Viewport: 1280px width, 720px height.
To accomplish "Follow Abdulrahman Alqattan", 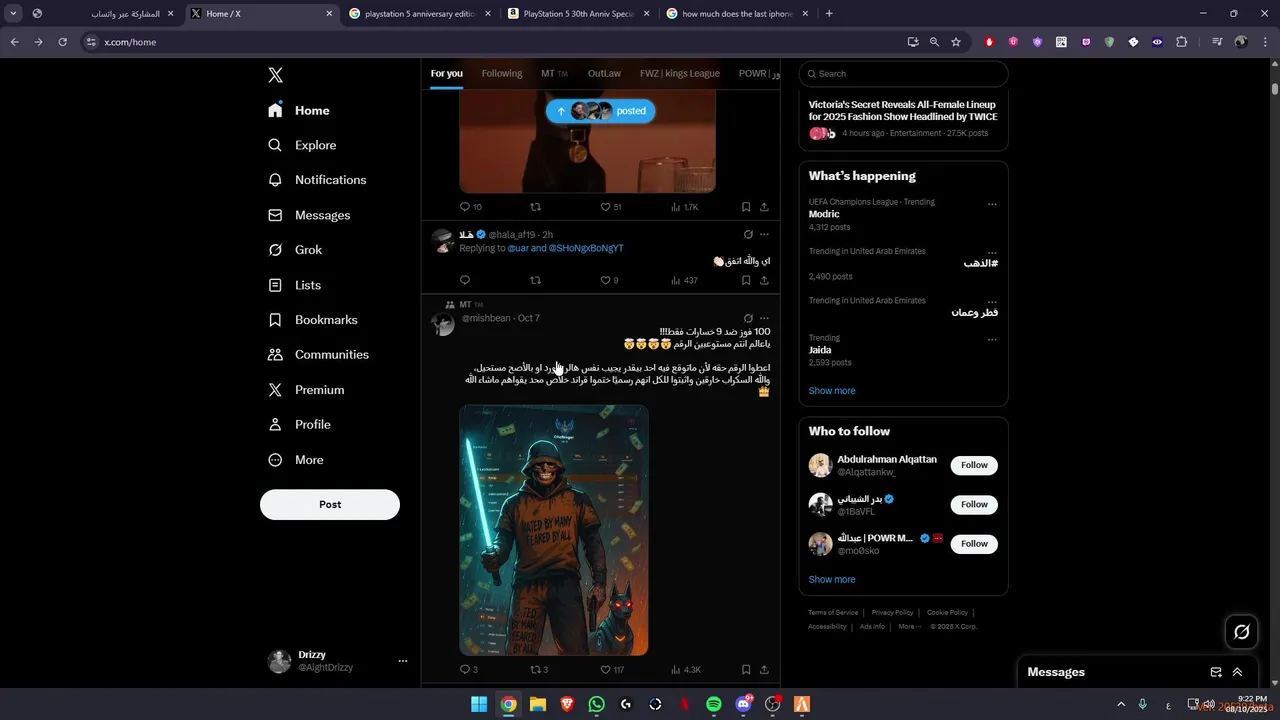I will (974, 465).
